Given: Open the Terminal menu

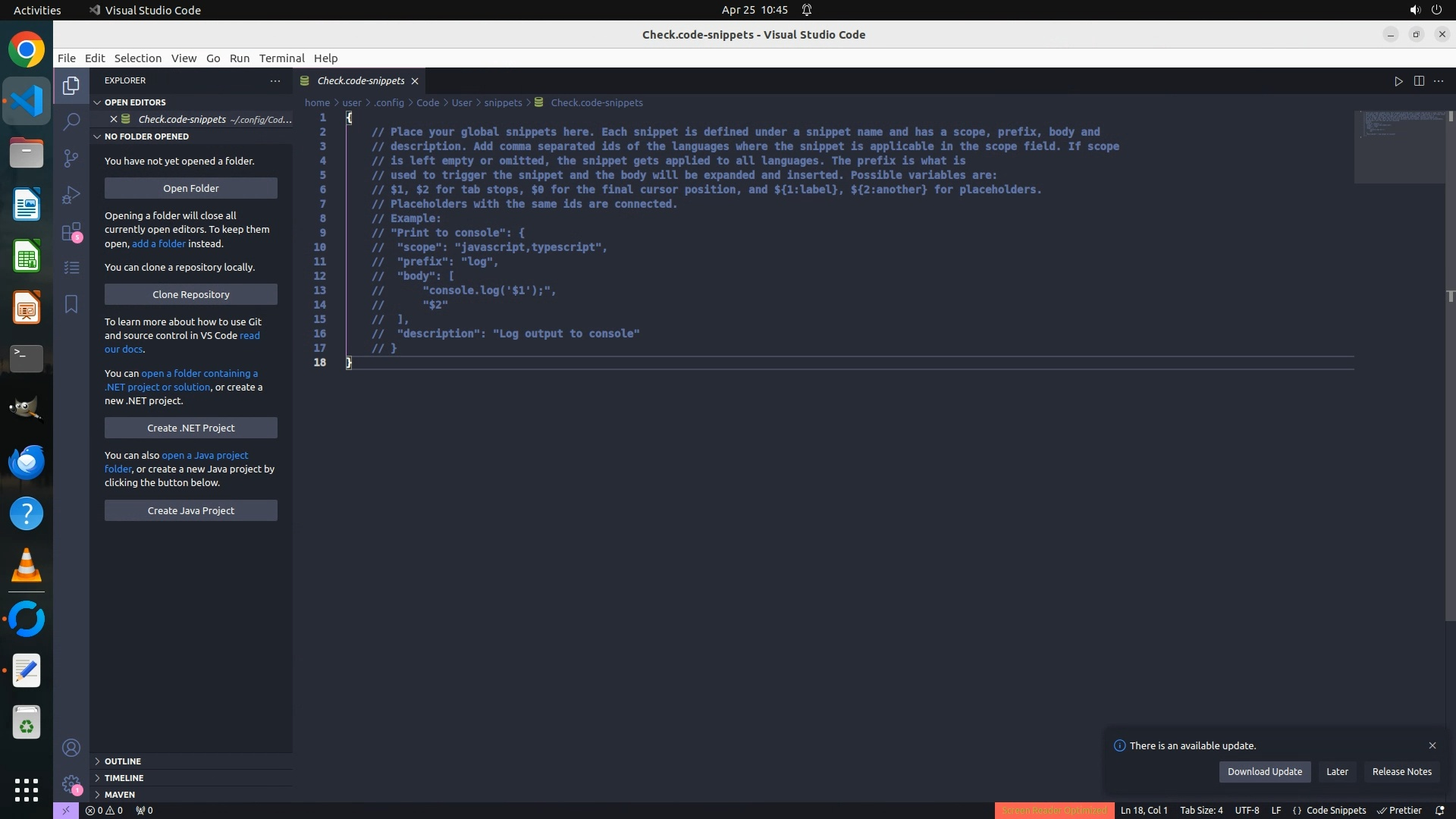Looking at the screenshot, I should tap(281, 58).
